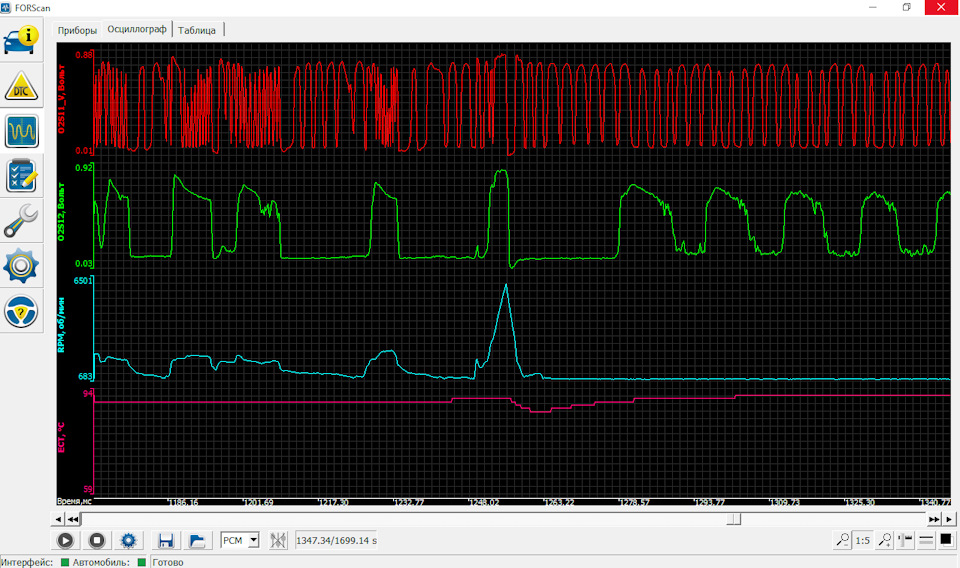The height and width of the screenshot is (568, 960).
Task: Open the vehicle information section
Action: point(21,39)
